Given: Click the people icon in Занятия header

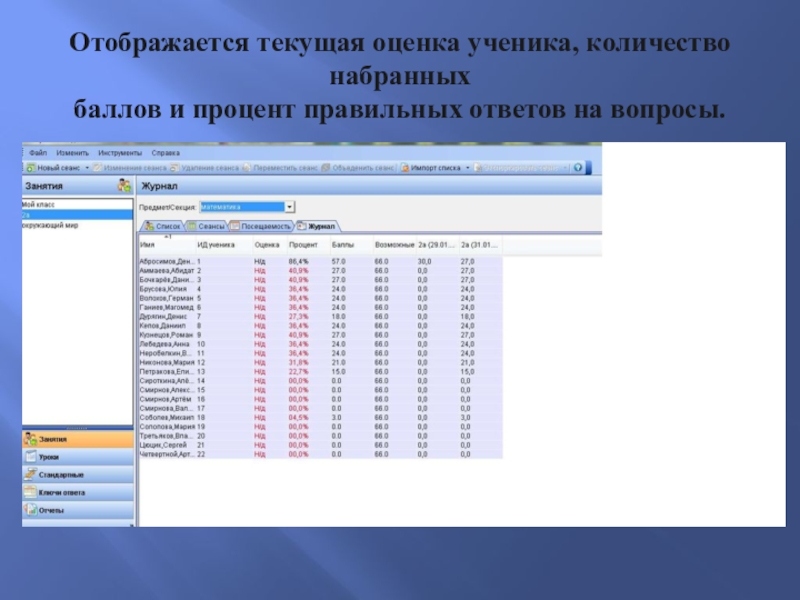Looking at the screenshot, I should pyautogui.click(x=124, y=185).
